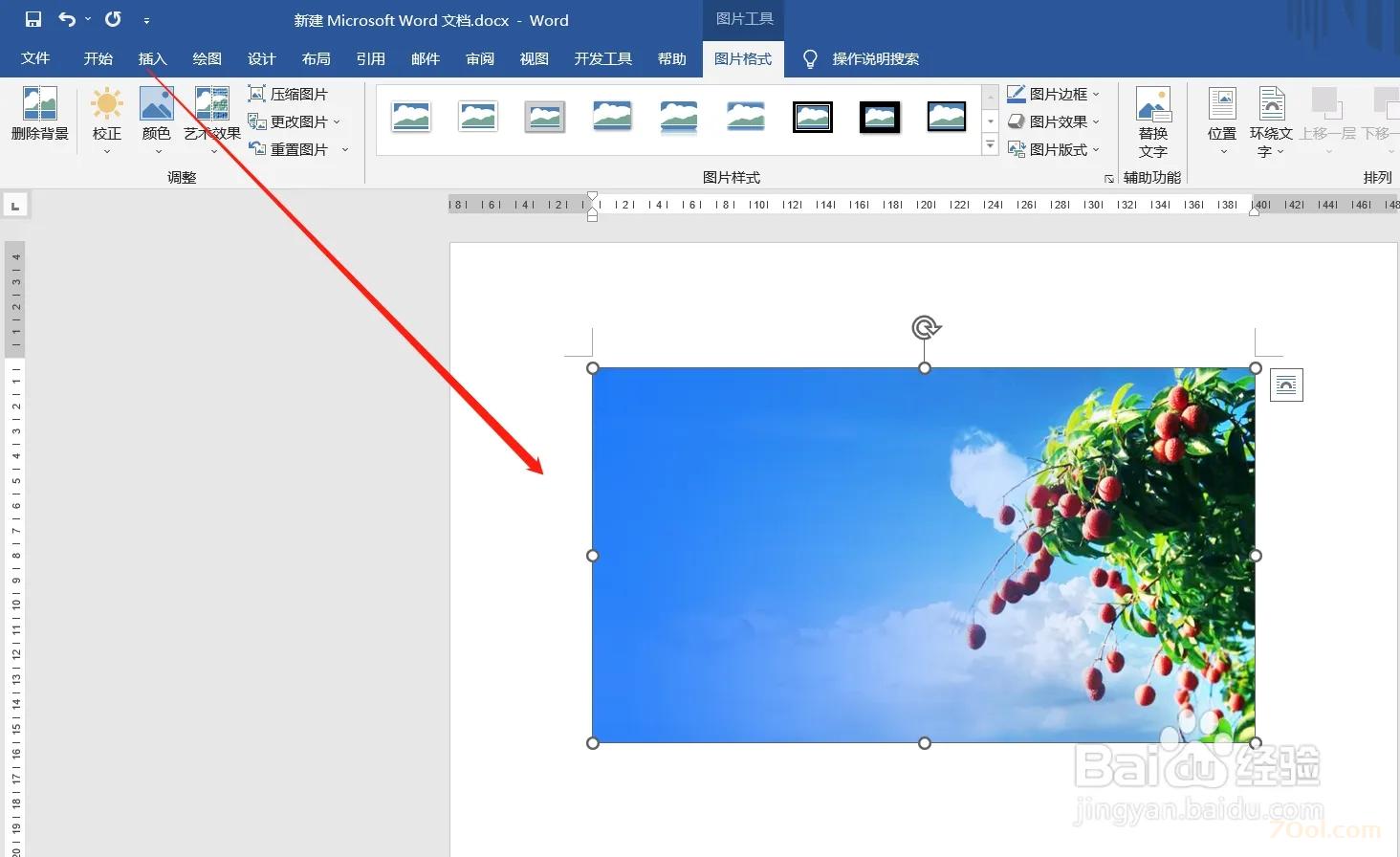
Task: Open the 图片版式 picture layout dropdown
Action: 1054,149
